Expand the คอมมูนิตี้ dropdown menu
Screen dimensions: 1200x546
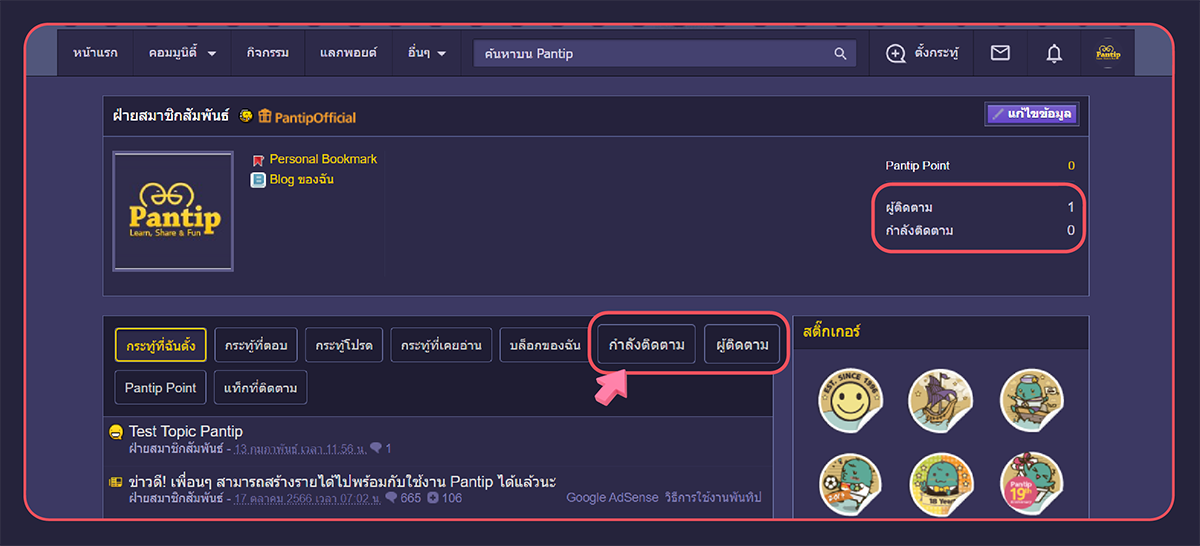click(182, 53)
